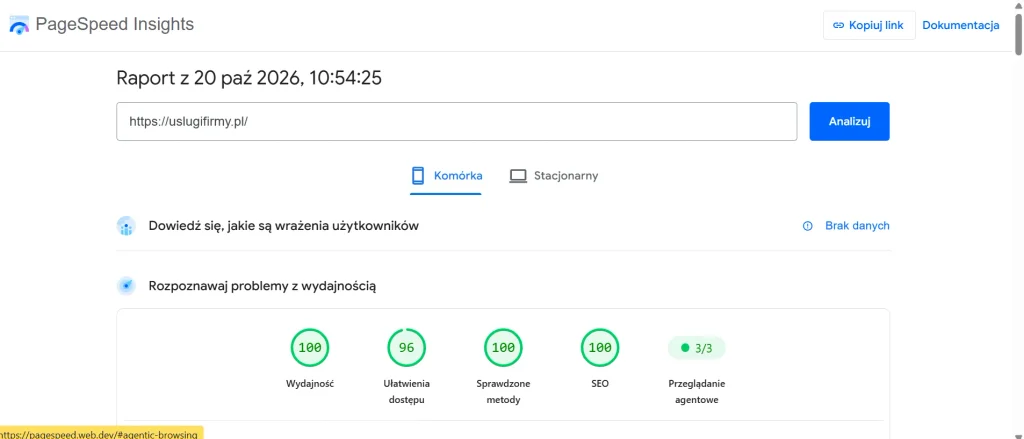Switch to the Komórka tab

coord(446,176)
